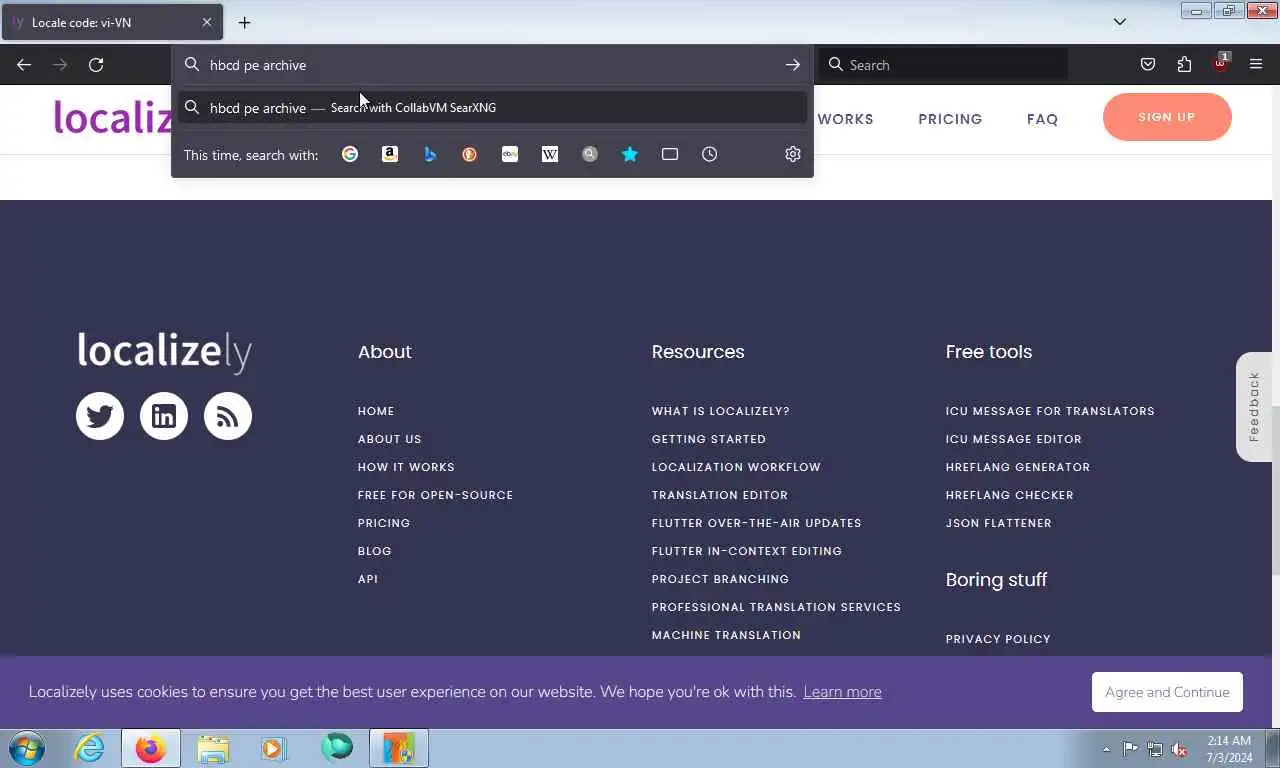Open the HREFLANG GENERATOR link

(x=1018, y=467)
